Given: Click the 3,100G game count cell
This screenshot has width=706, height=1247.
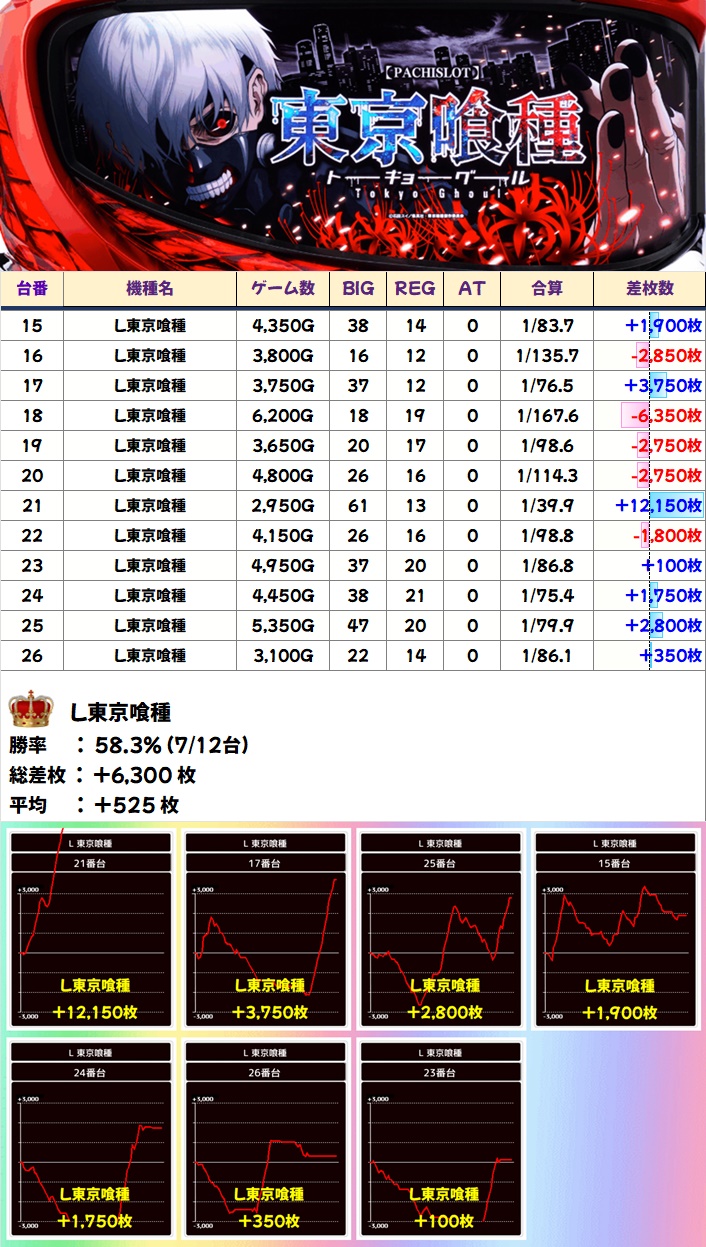Looking at the screenshot, I should (283, 656).
